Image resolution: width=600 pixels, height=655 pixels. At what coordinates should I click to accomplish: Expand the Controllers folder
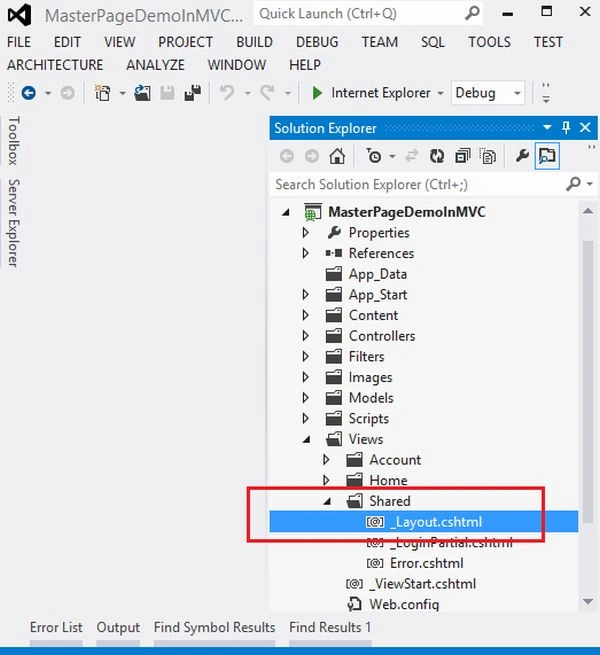305,335
